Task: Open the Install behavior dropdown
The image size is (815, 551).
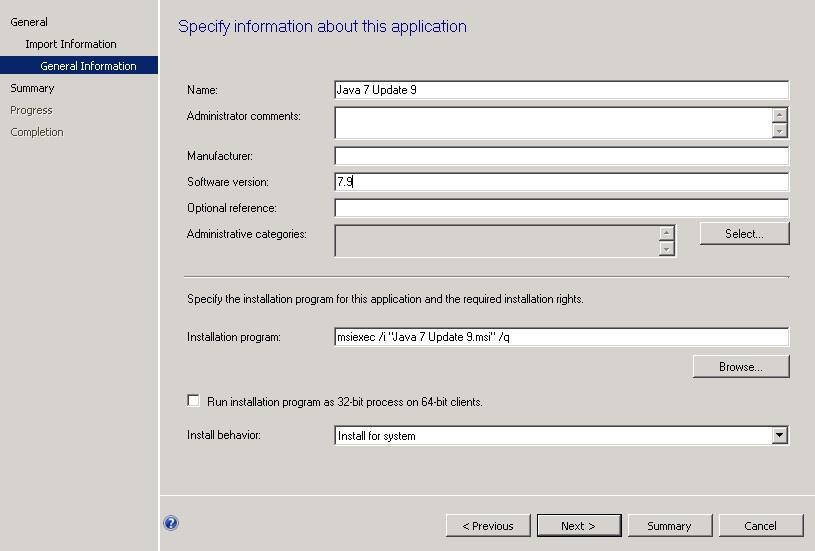Action: tap(779, 436)
